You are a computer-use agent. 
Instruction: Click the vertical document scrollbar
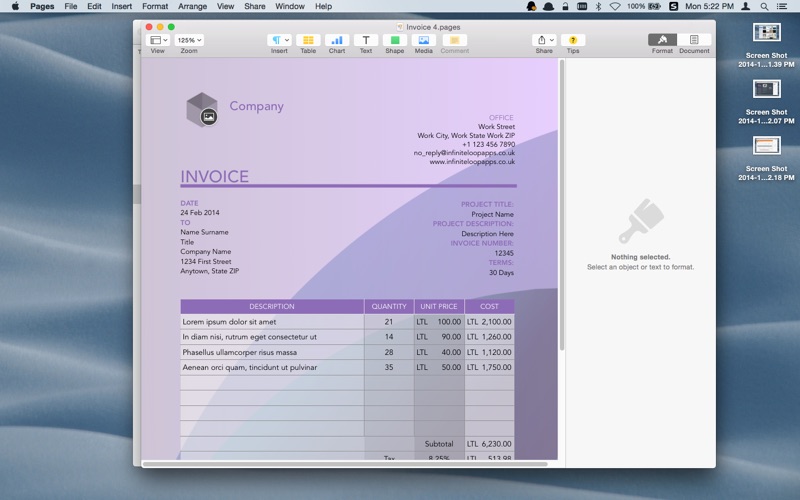pyautogui.click(x=562, y=205)
